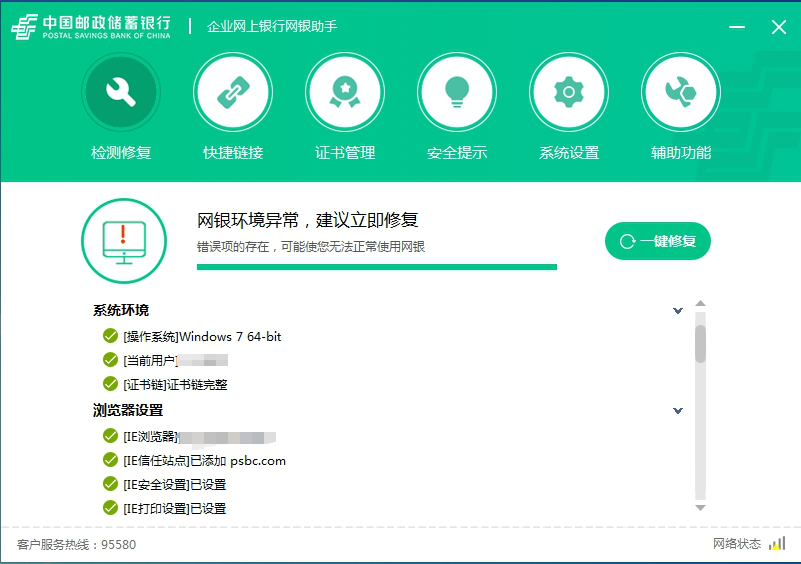Viewport: 801px width, 564px height.
Task: Collapse the 系统环境 section chevron
Action: (x=678, y=311)
